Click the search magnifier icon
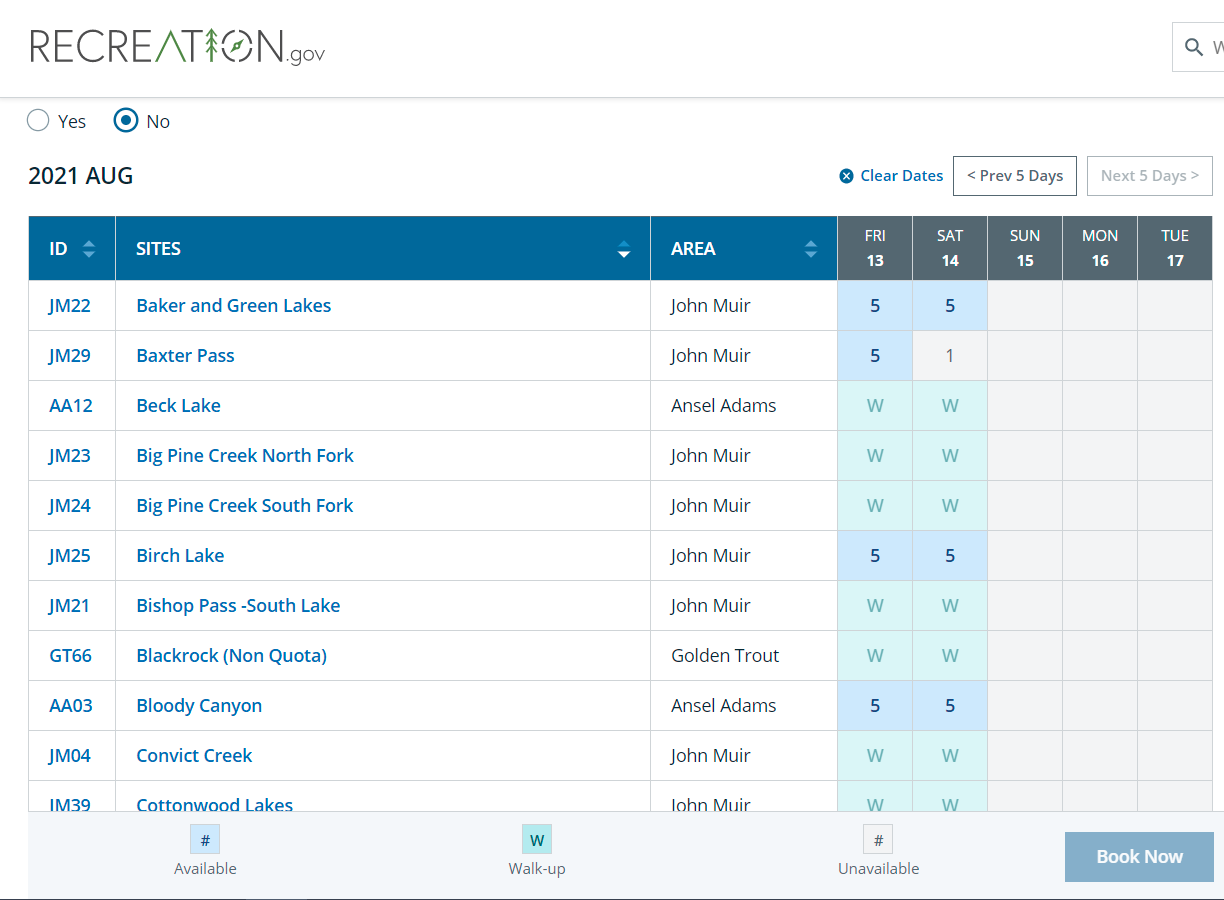 (x=1193, y=47)
